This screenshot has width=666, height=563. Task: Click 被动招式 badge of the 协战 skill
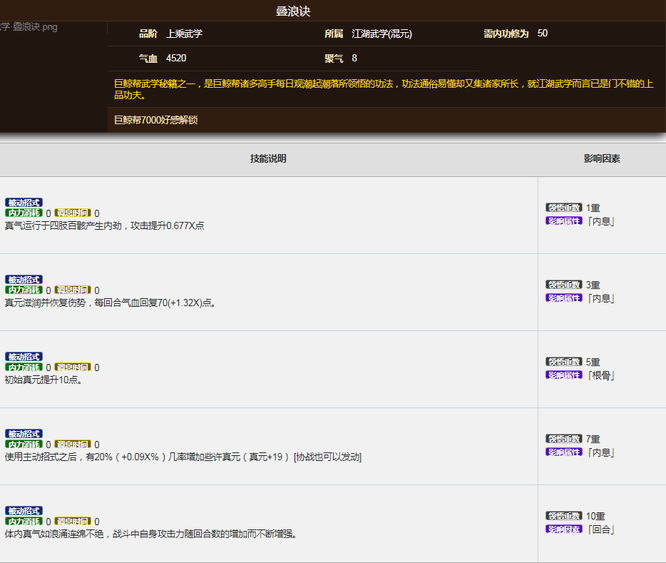click(x=24, y=433)
